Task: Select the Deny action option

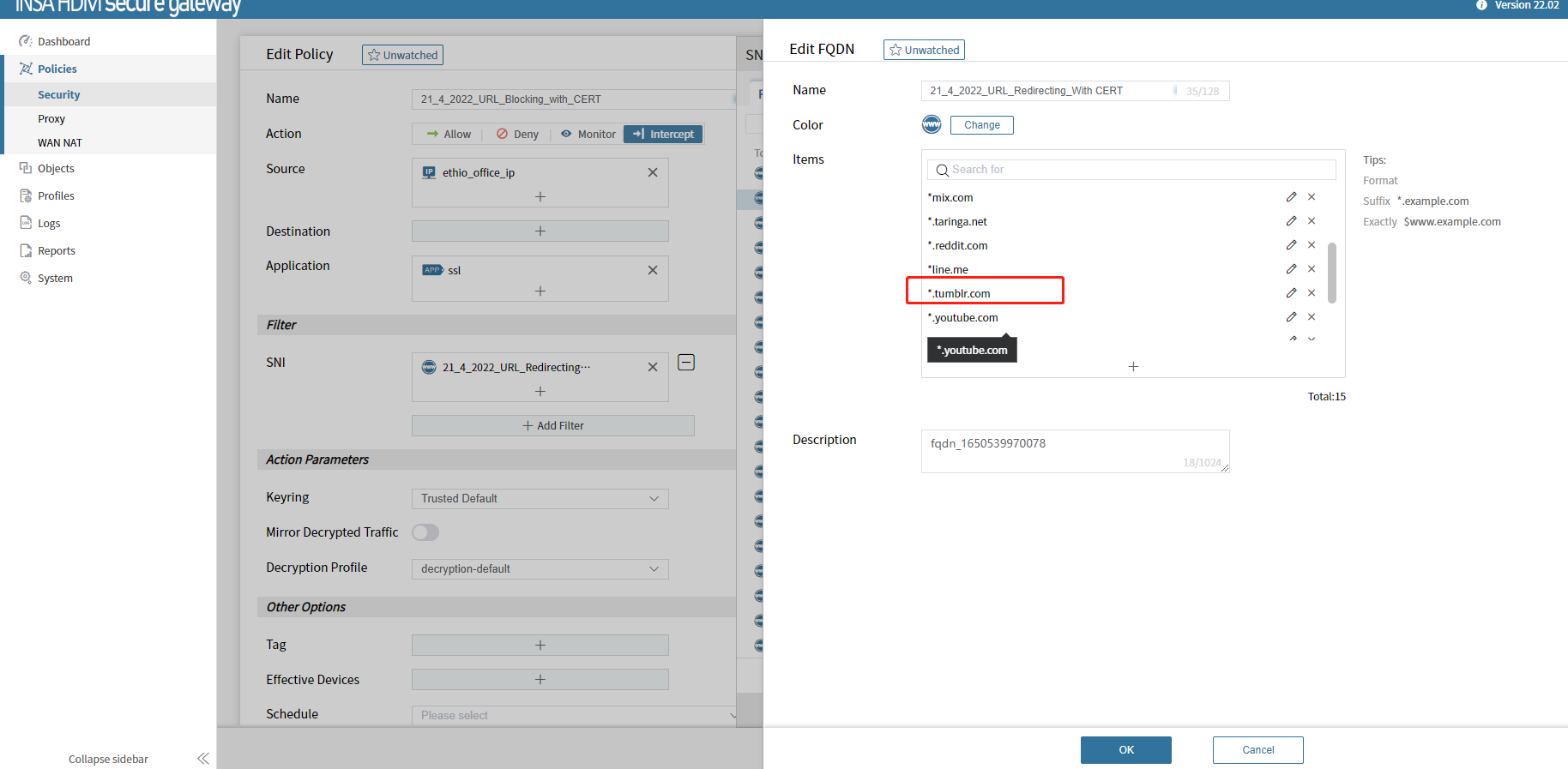Action: pos(518,135)
